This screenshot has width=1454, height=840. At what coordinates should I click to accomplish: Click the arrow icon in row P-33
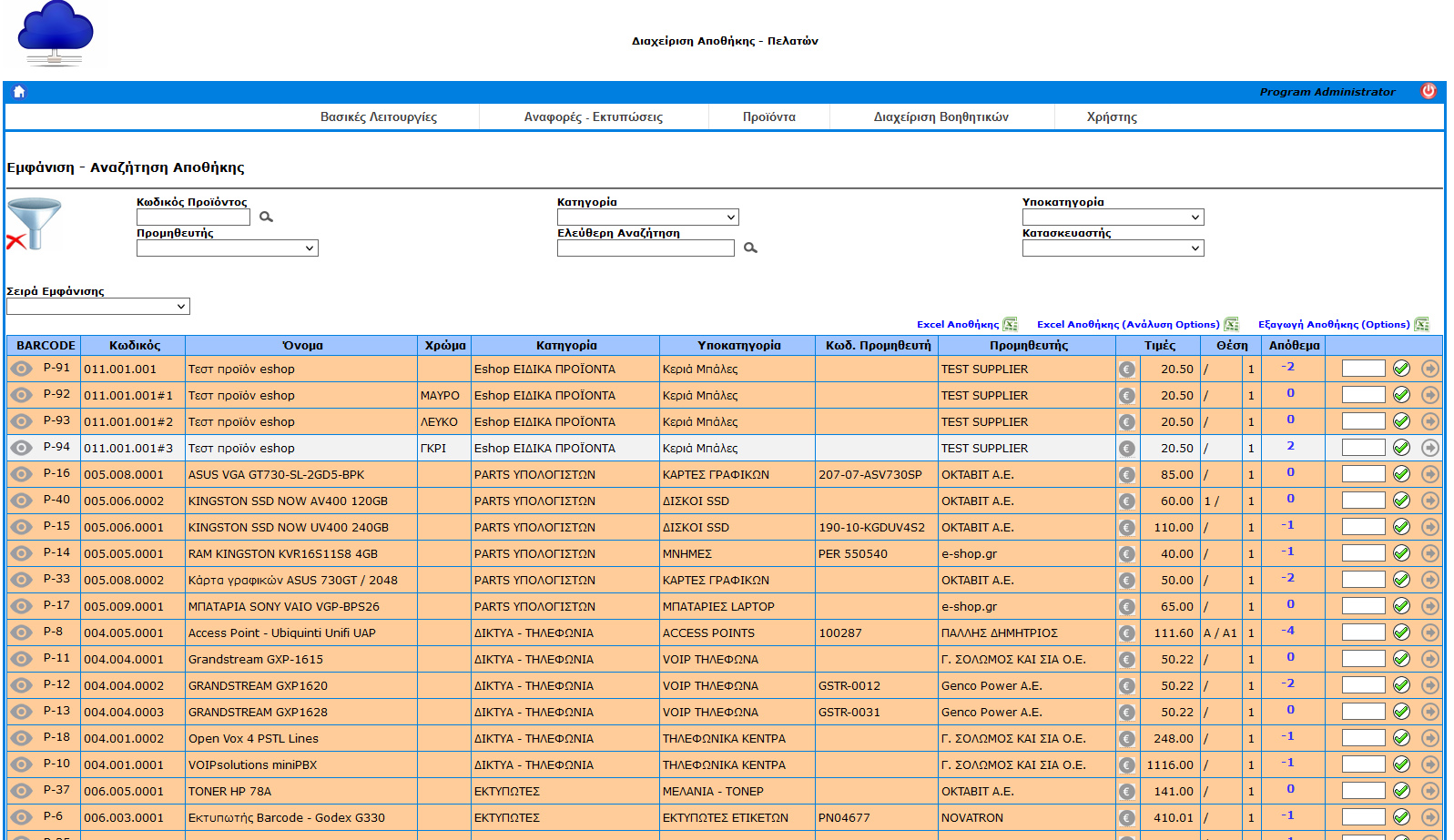1430,580
